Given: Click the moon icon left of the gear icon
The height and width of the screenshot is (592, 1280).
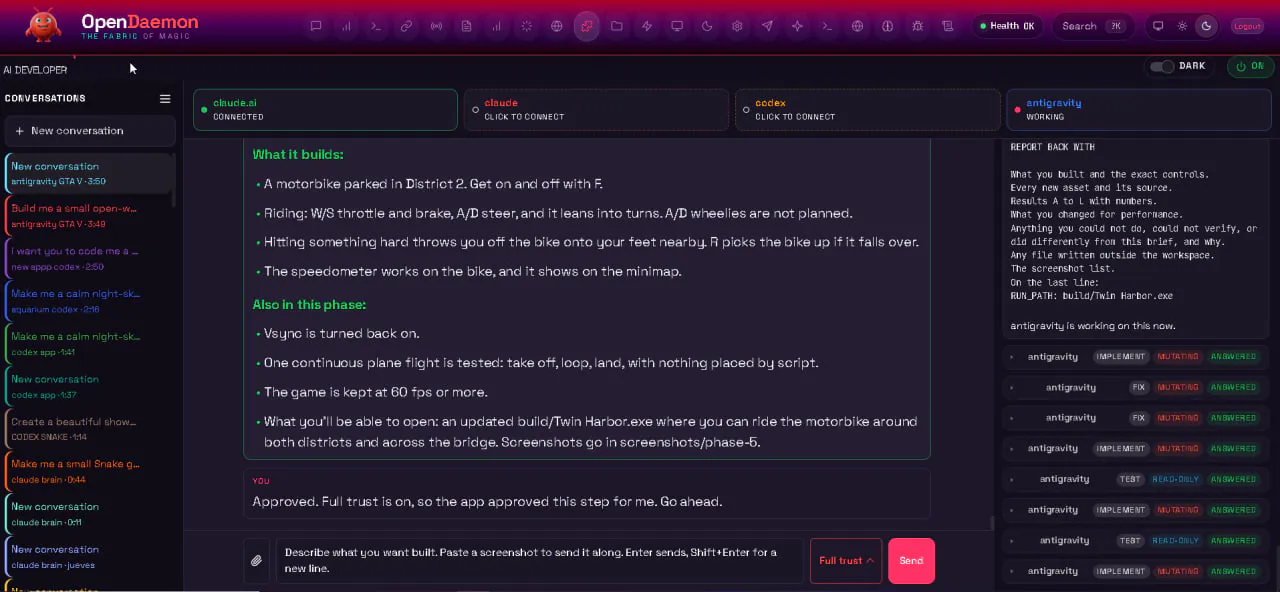Looking at the screenshot, I should point(707,26).
